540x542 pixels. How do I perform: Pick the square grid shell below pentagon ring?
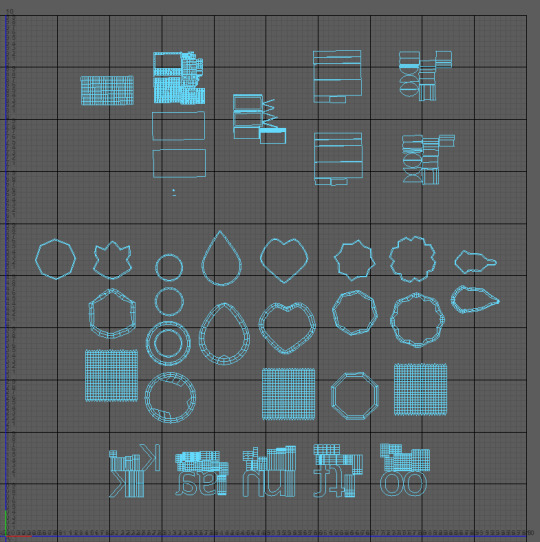(x=111, y=375)
